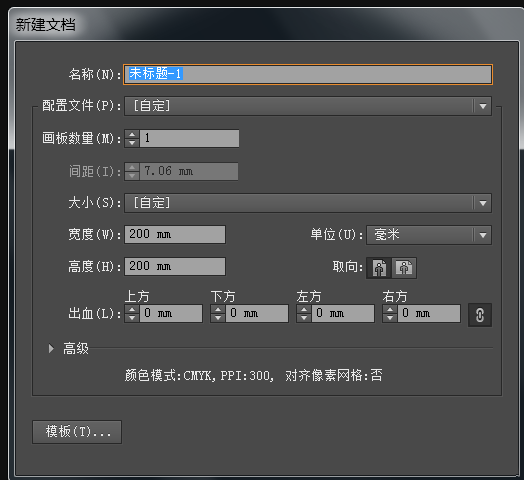The width and height of the screenshot is (524, 480).
Task: Decrease 上方 top bleed with down arrow
Action: [132, 318]
